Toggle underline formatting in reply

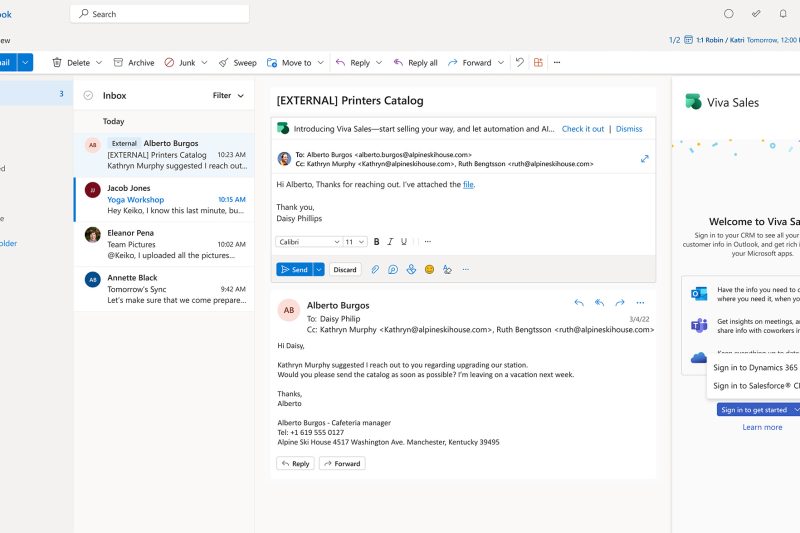click(404, 242)
